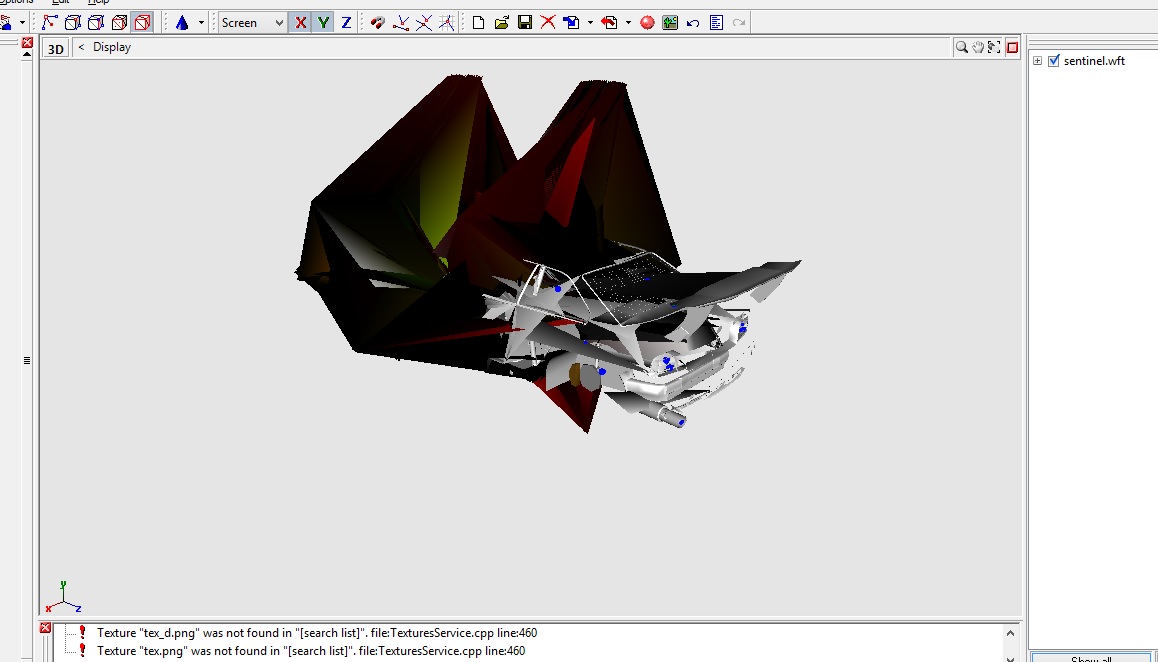Toggle the red magnet snapping icon
Screen dimensions: 1158x662
click(x=378, y=23)
